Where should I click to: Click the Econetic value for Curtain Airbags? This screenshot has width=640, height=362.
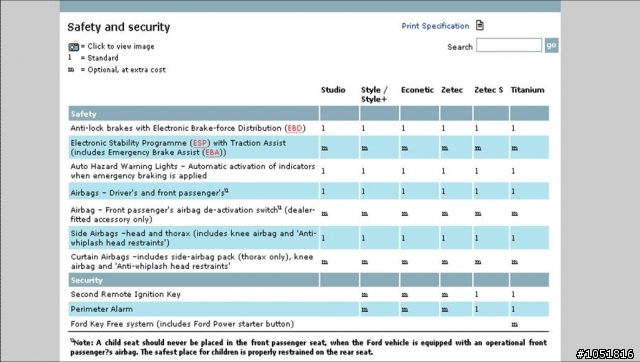(404, 262)
